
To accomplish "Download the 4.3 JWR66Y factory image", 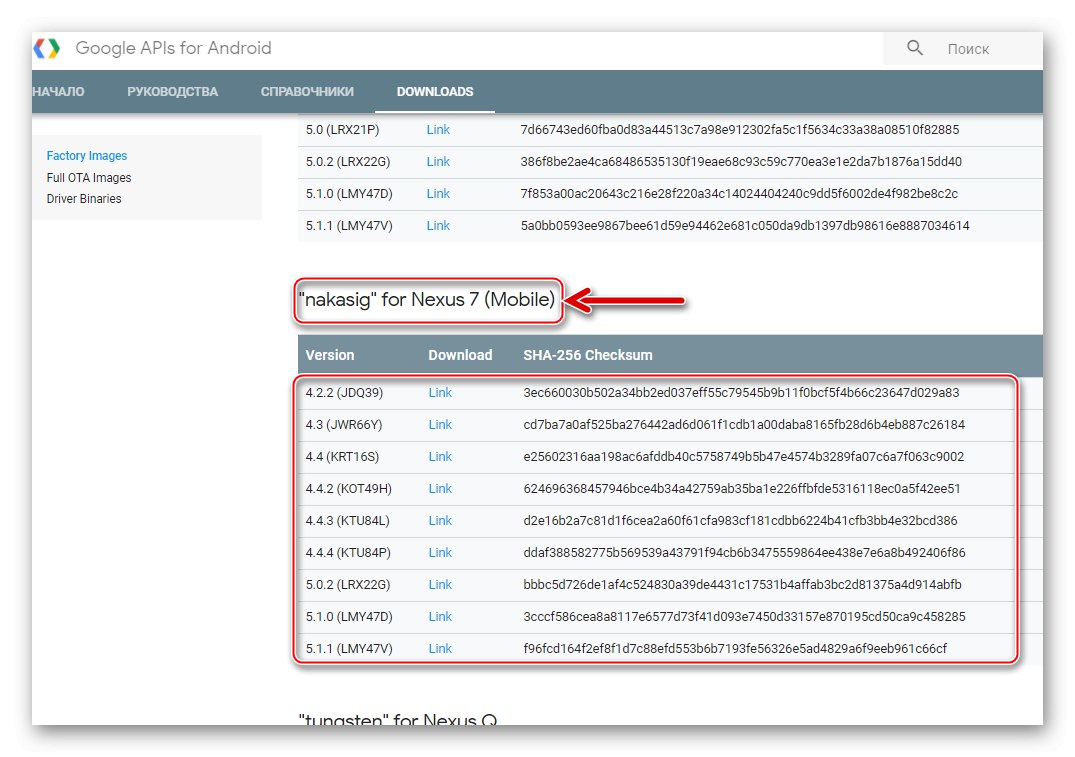I will click(x=440, y=424).
